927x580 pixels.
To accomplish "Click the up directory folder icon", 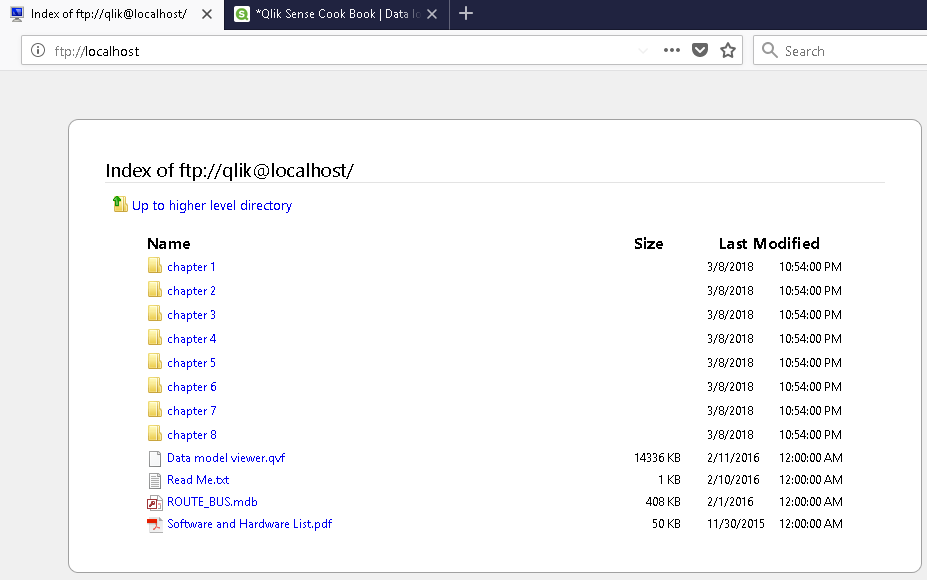I will (120, 204).
